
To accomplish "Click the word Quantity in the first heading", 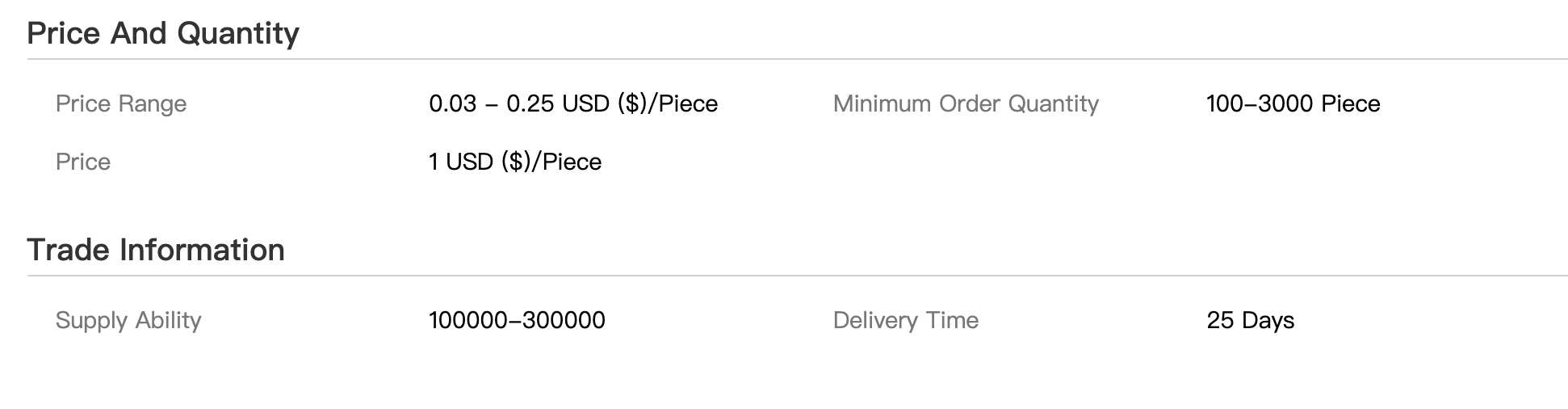I will [238, 34].
